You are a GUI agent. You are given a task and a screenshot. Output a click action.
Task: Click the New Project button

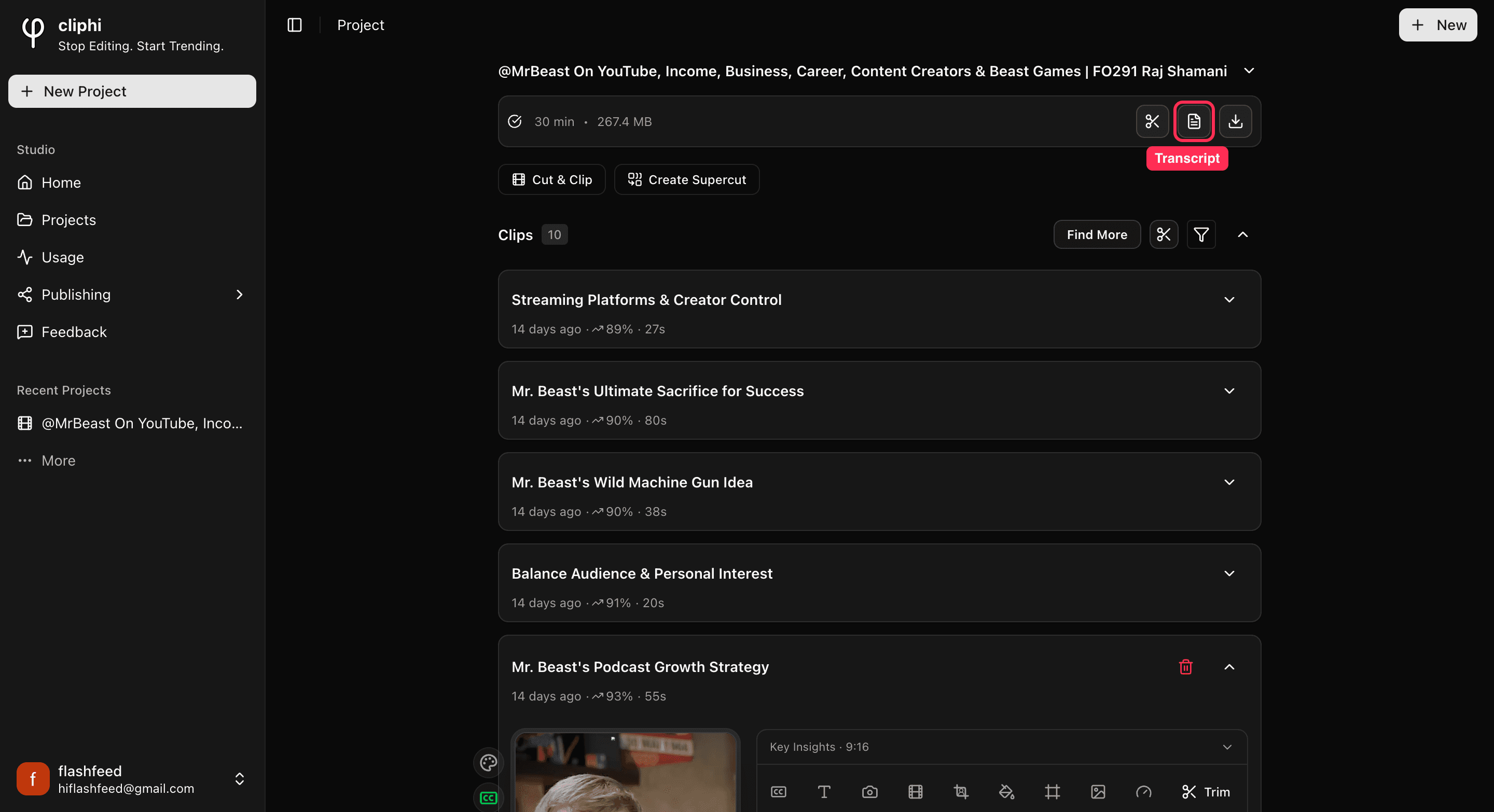pos(132,91)
